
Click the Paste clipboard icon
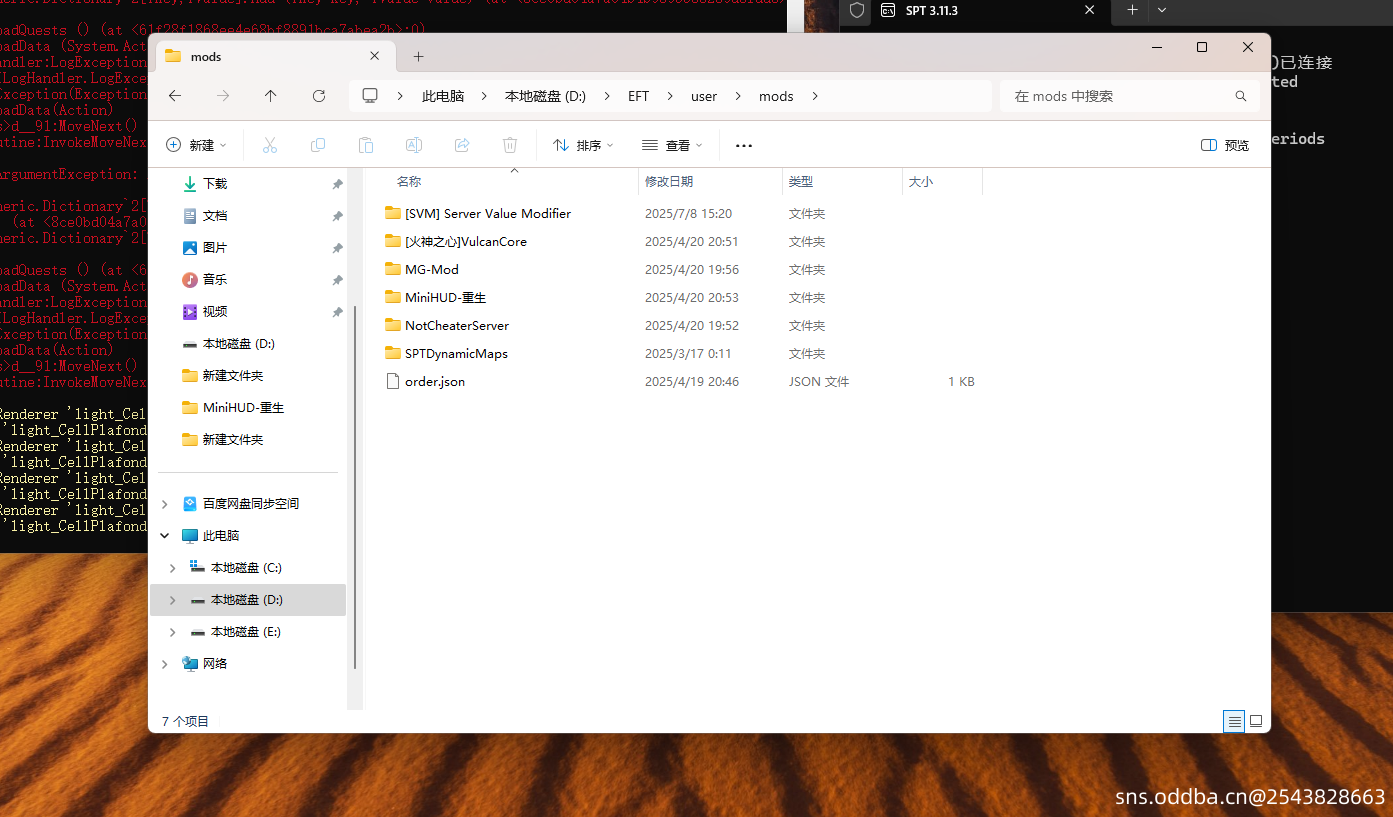tap(366, 145)
